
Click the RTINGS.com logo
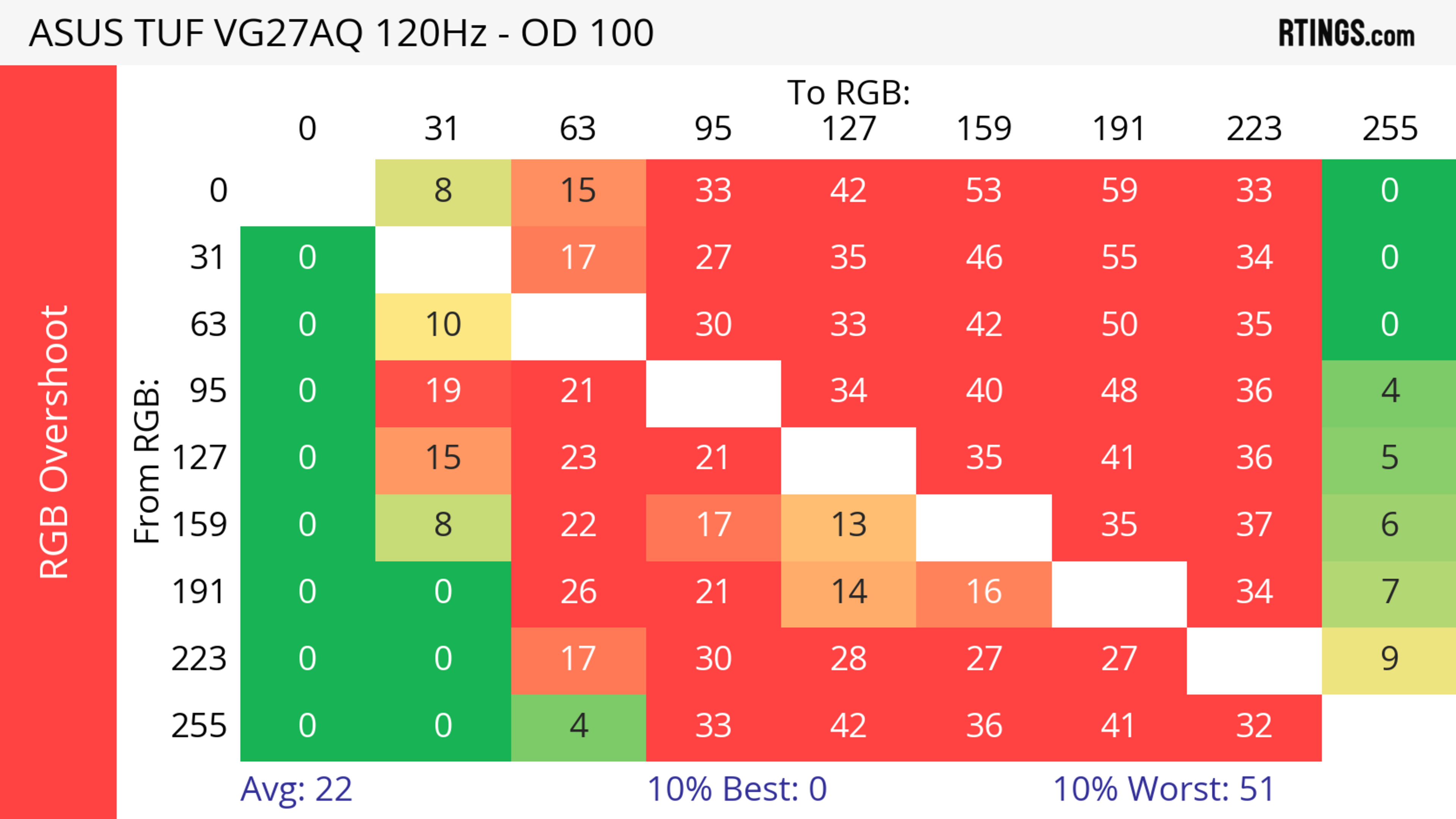(1346, 33)
